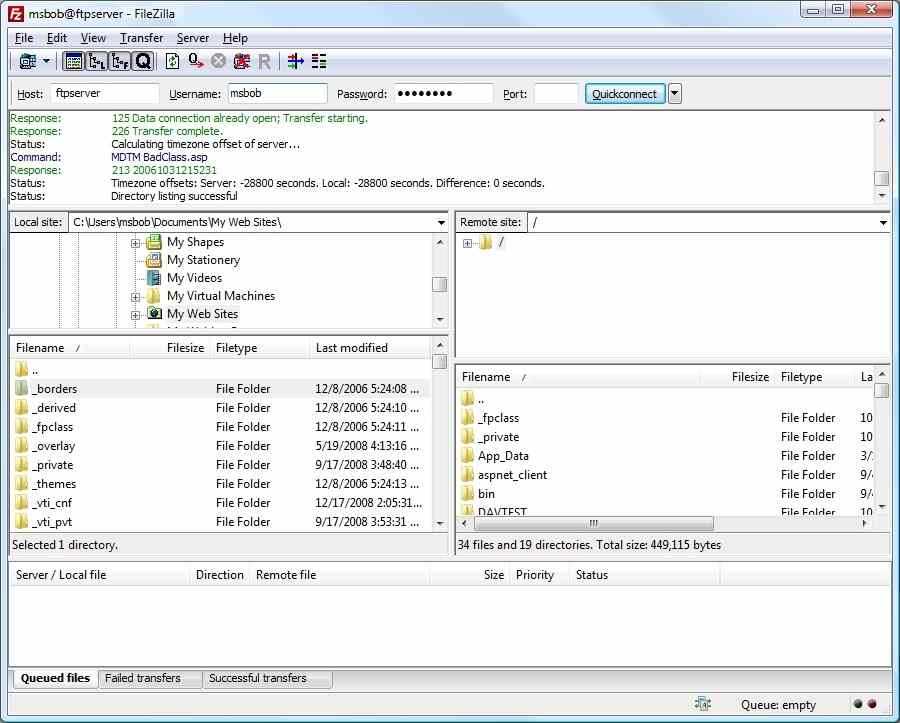Select the remote _private folder
The image size is (900, 723).
[x=666, y=437]
